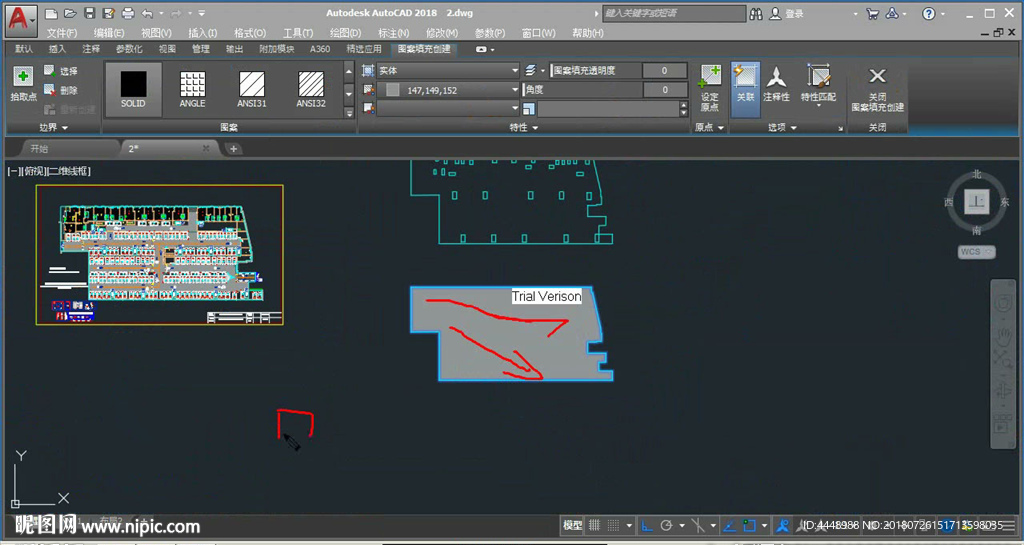This screenshot has width=1024, height=545.
Task: Click the angle value field
Action: (665, 90)
